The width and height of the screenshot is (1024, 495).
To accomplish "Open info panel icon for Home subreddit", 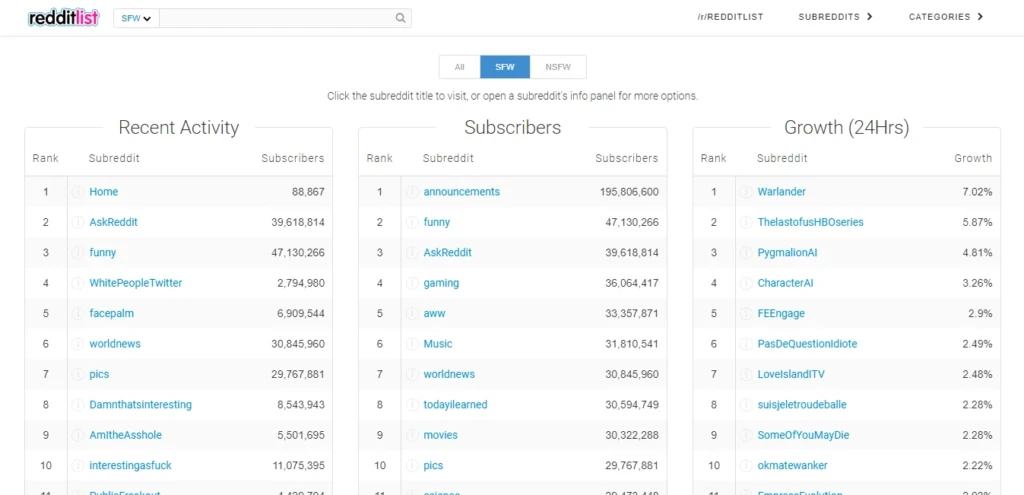I will pyautogui.click(x=78, y=192).
